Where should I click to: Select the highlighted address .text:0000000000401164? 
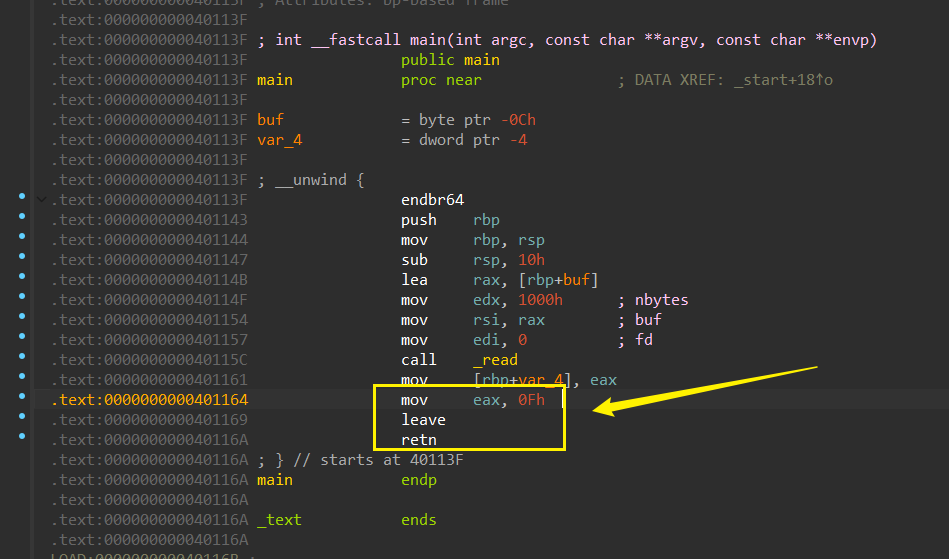pos(149,400)
